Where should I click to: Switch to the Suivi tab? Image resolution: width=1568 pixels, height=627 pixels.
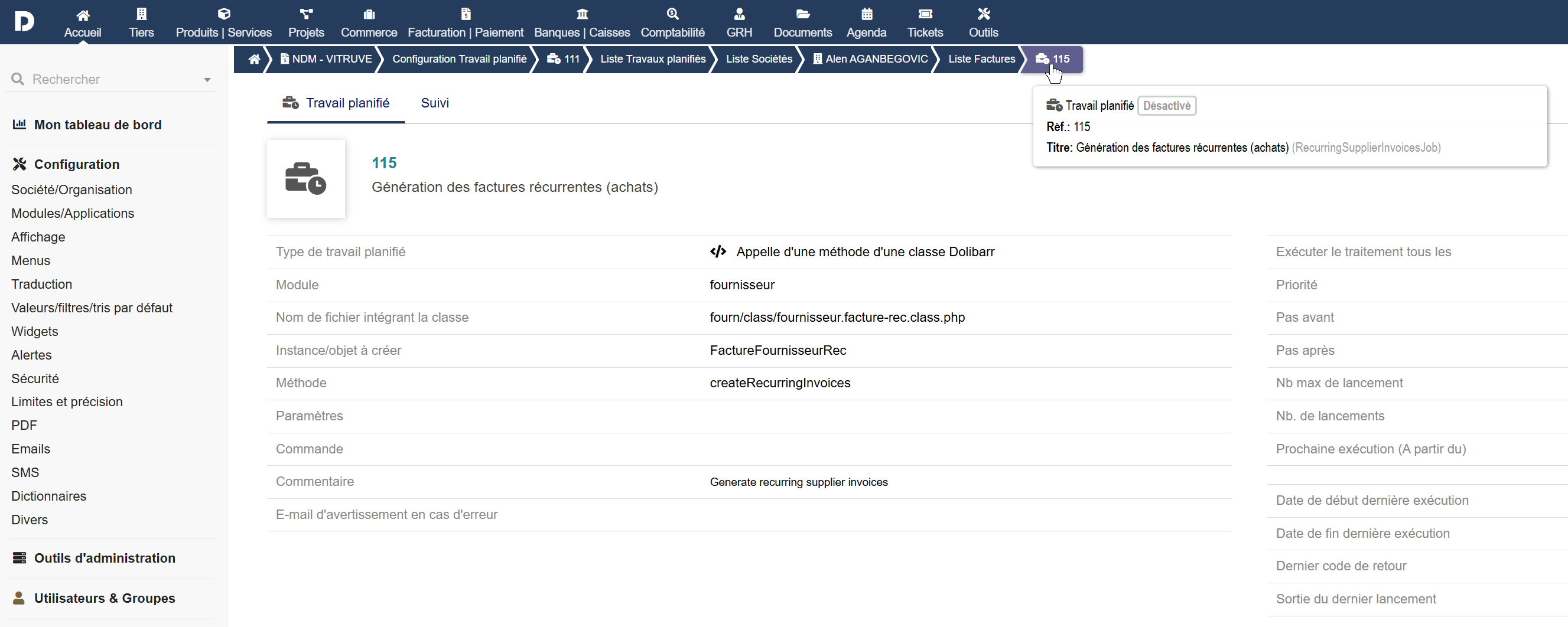pyautogui.click(x=435, y=103)
